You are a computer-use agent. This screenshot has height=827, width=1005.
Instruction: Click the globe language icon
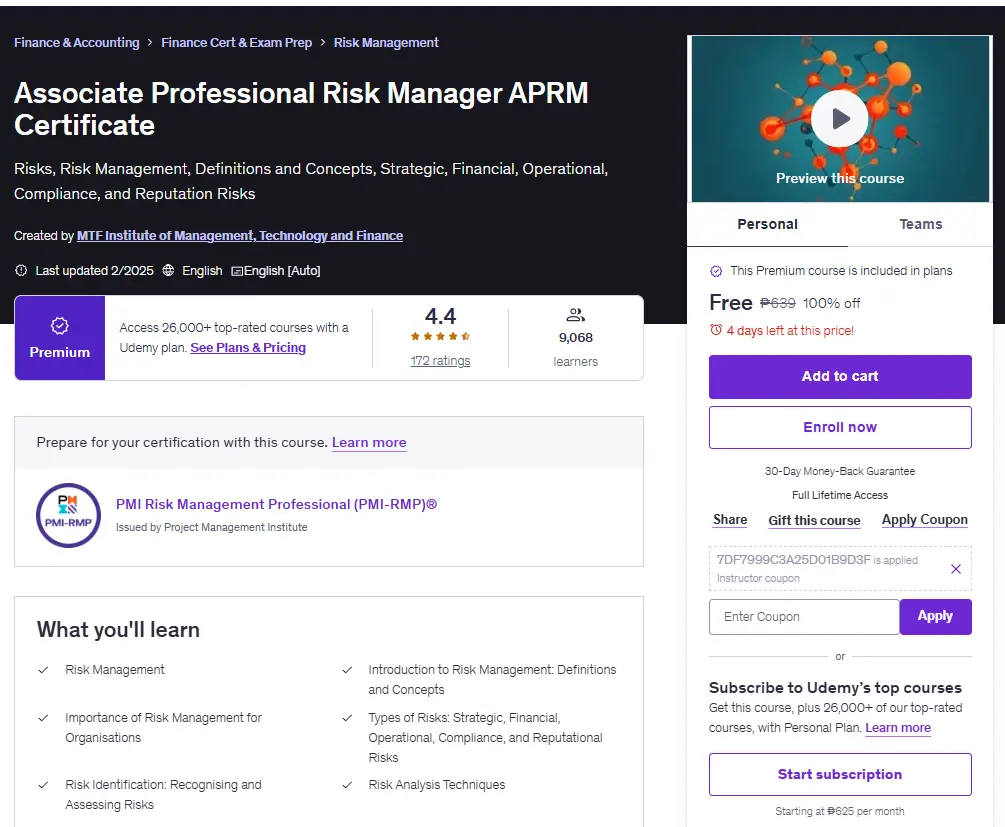click(168, 271)
